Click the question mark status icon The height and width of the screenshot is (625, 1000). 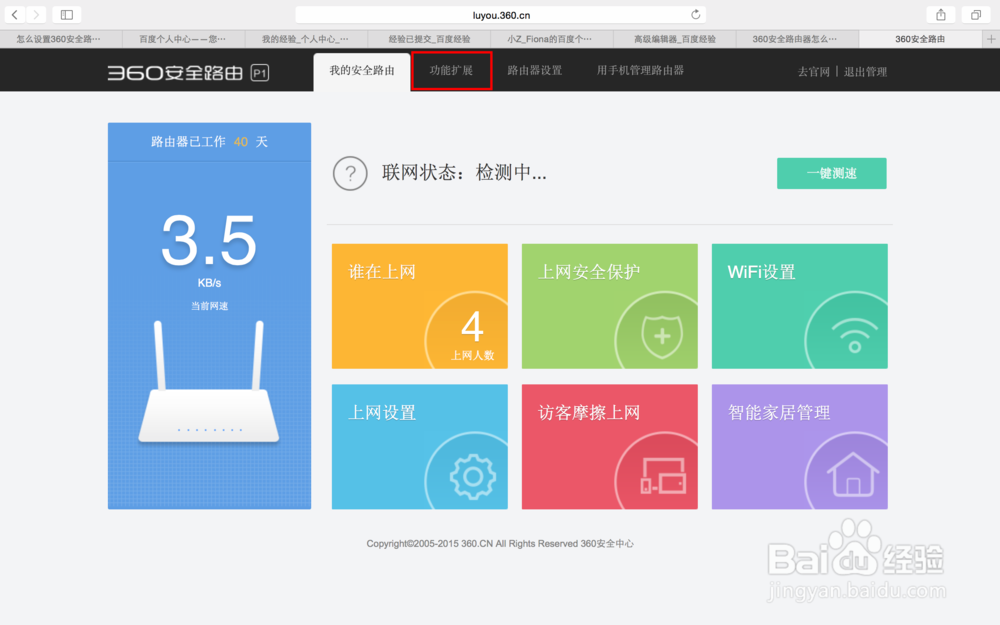[x=350, y=173]
